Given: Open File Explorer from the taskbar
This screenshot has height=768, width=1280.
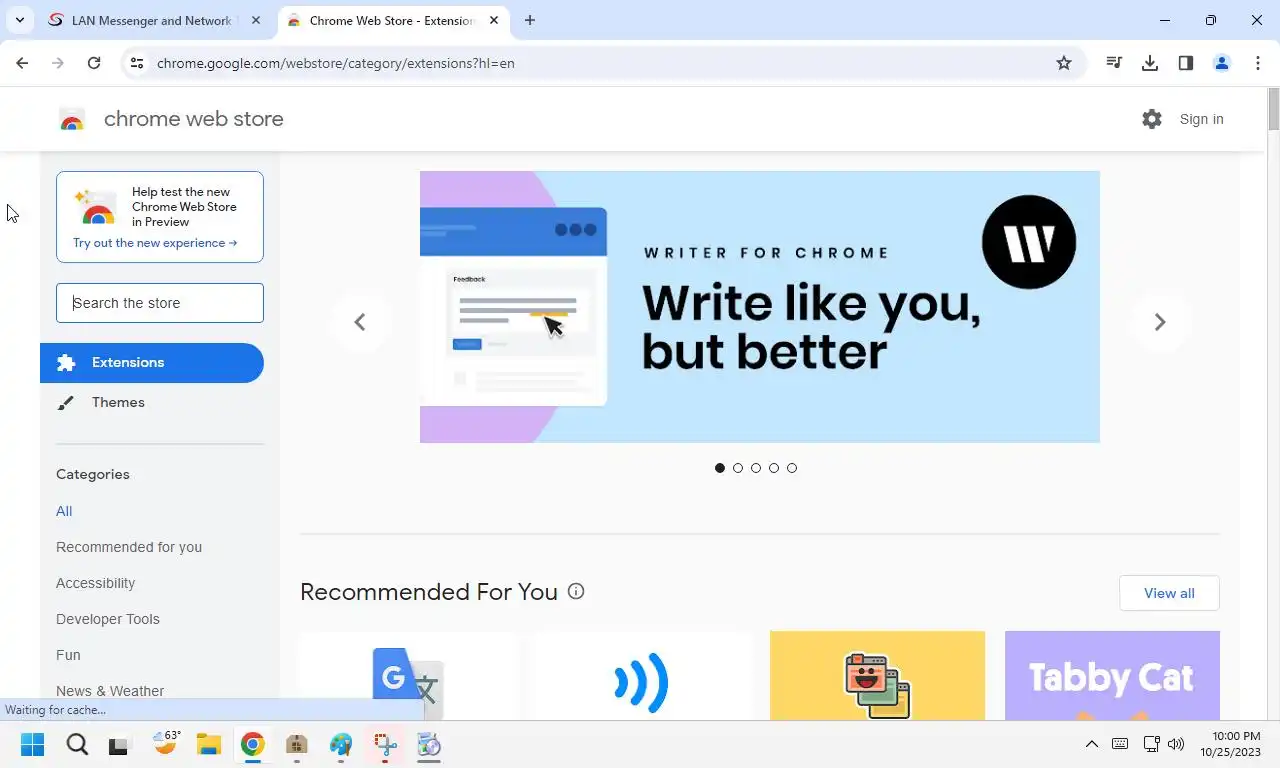Looking at the screenshot, I should 208,745.
